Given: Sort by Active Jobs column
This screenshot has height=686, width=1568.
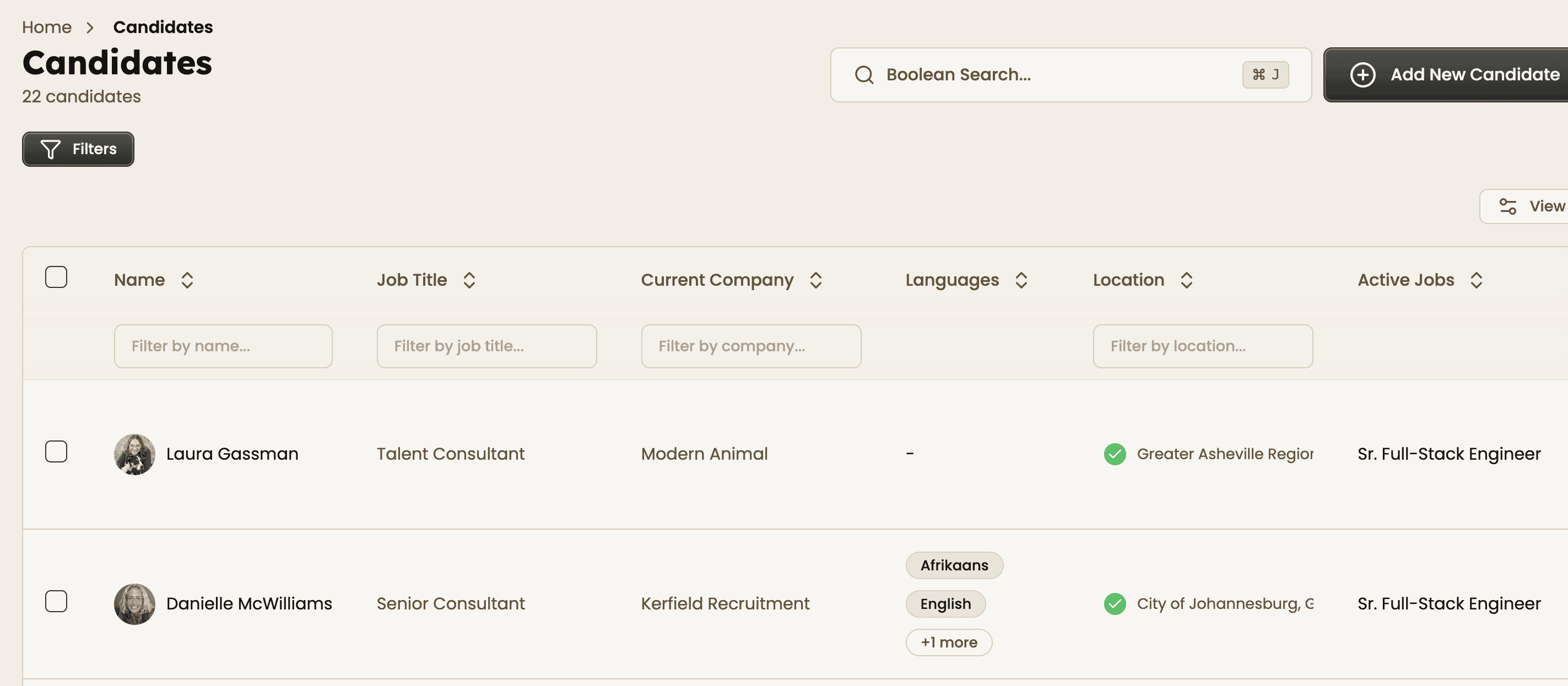Looking at the screenshot, I should pyautogui.click(x=1476, y=280).
